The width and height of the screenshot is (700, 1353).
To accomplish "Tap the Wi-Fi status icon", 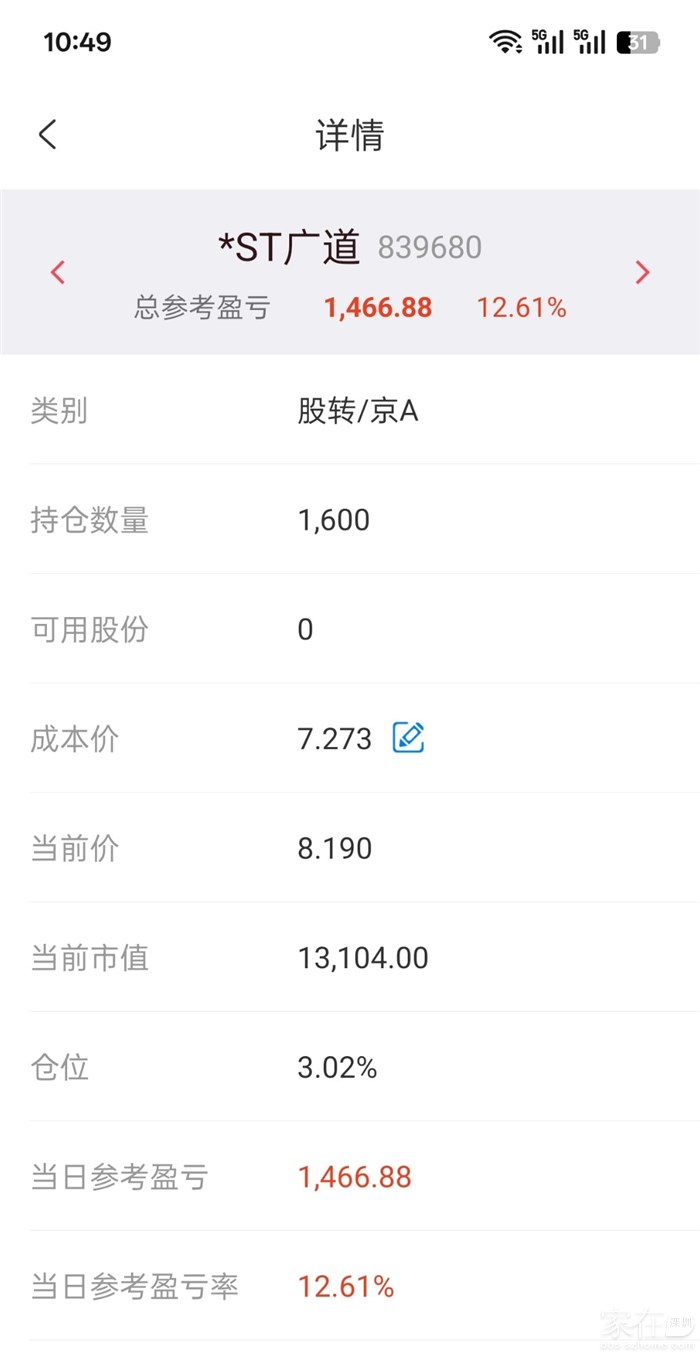I will 505,42.
